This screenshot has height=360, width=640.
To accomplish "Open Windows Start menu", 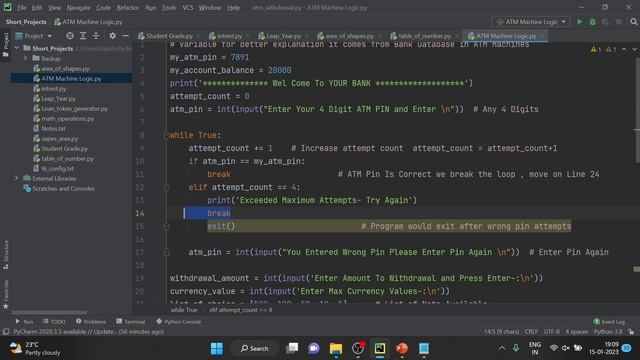I will tap(217, 348).
